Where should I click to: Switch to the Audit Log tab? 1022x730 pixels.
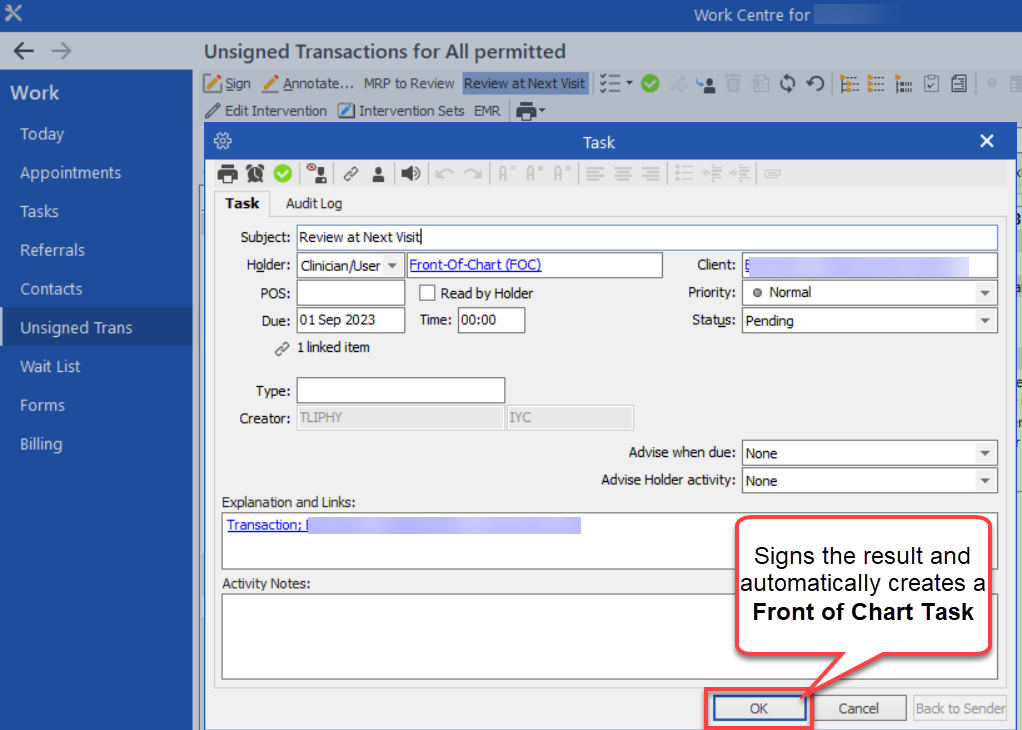314,203
